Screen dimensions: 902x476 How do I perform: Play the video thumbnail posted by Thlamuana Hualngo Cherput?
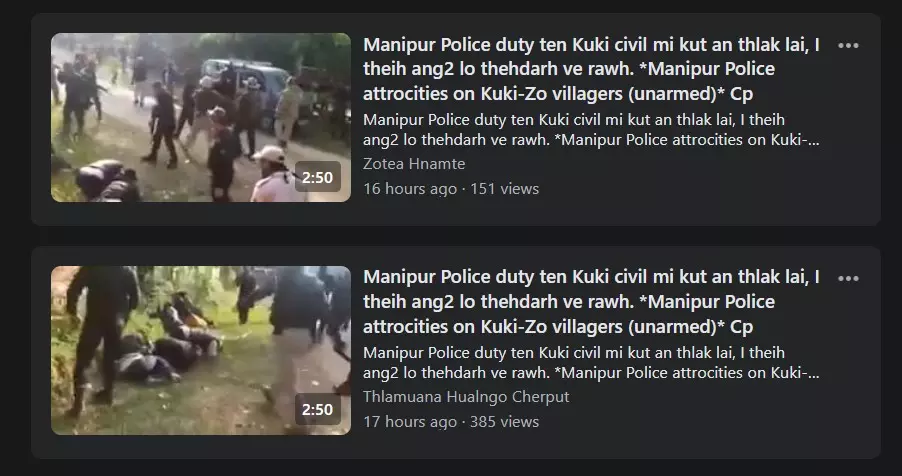point(201,351)
